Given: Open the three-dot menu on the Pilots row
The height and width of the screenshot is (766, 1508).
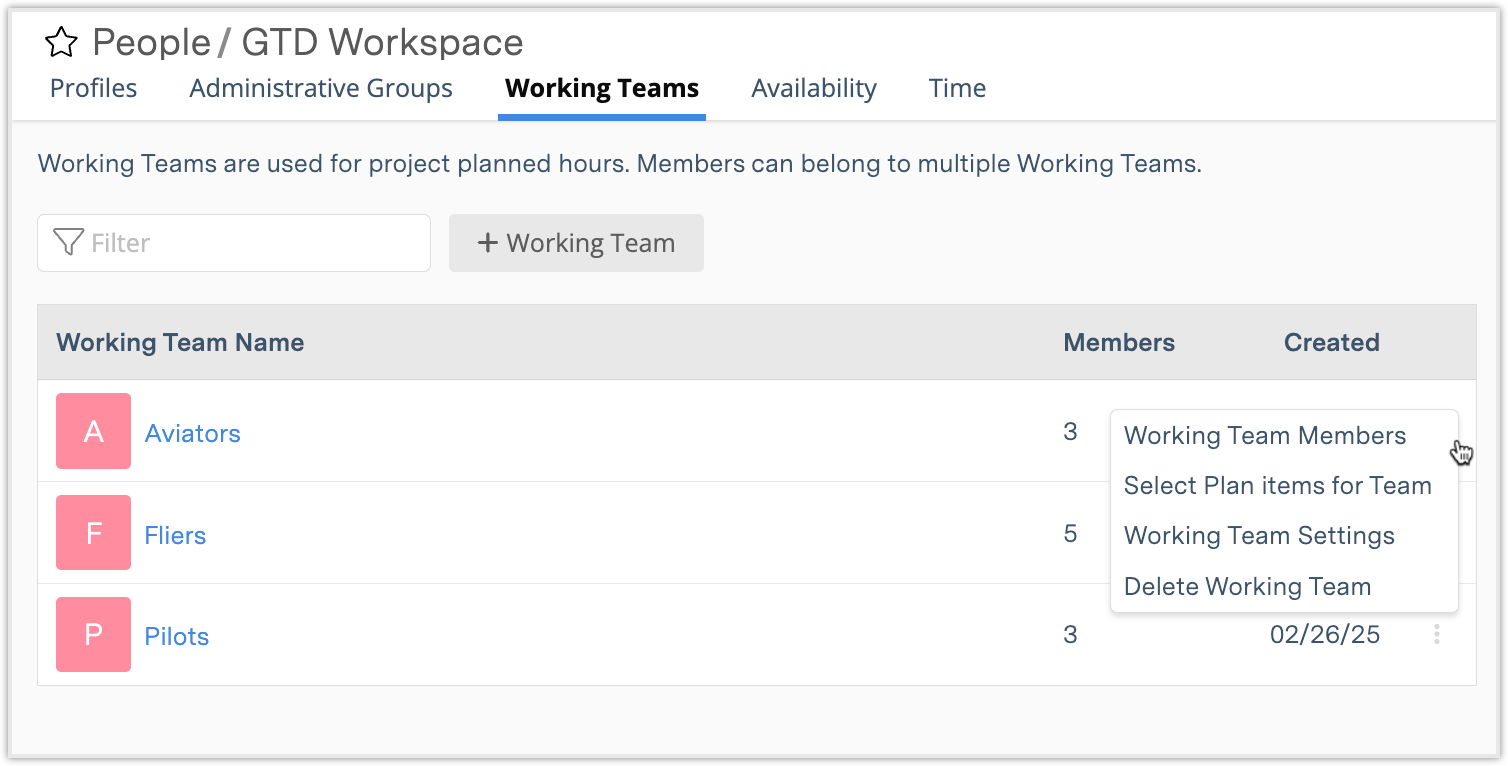Looking at the screenshot, I should click(1436, 634).
